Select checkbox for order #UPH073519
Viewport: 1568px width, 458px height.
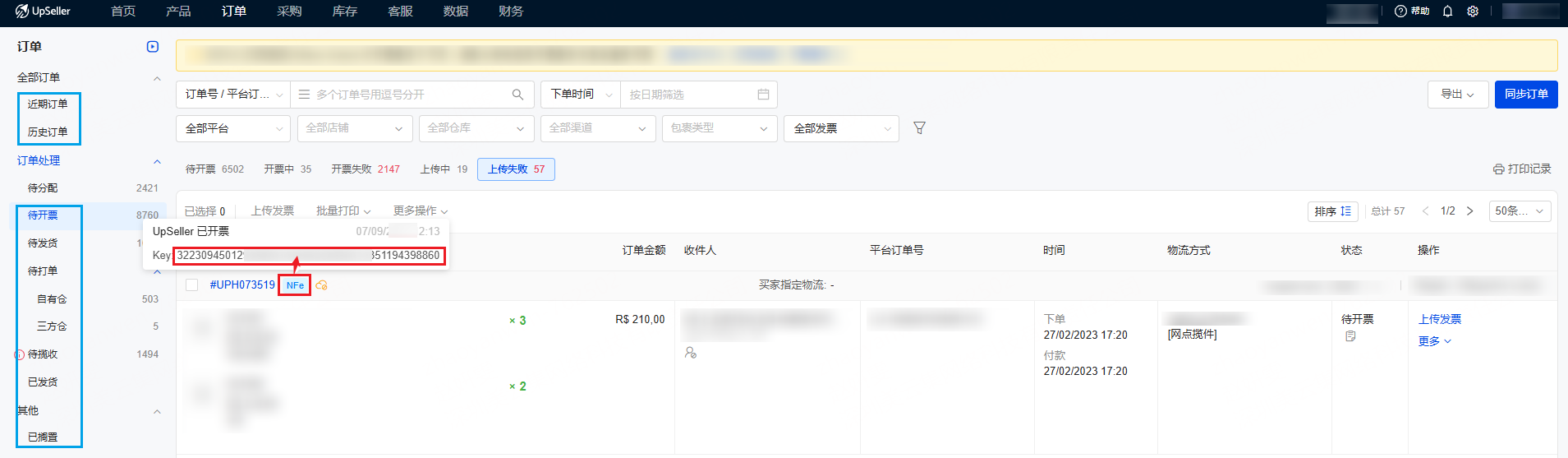[x=192, y=285]
